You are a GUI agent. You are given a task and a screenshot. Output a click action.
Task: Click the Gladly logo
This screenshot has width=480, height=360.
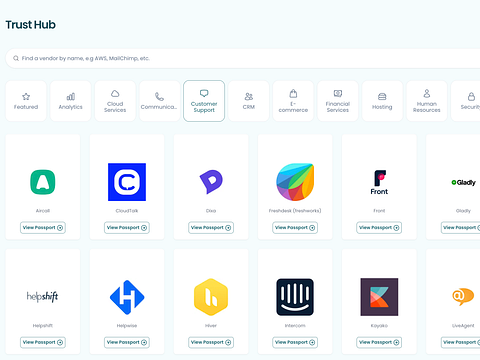coord(463,182)
